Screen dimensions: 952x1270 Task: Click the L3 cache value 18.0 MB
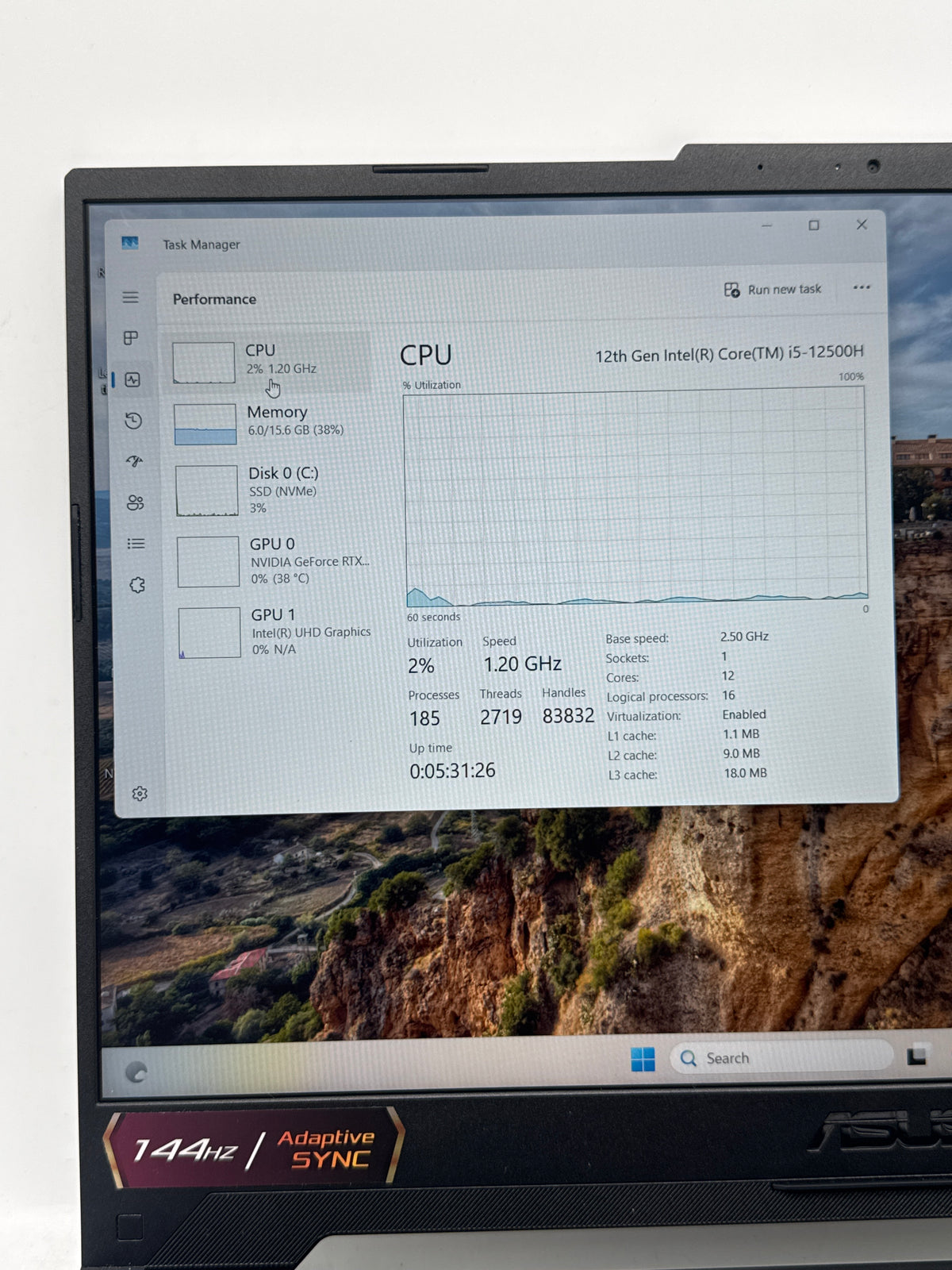point(746,773)
